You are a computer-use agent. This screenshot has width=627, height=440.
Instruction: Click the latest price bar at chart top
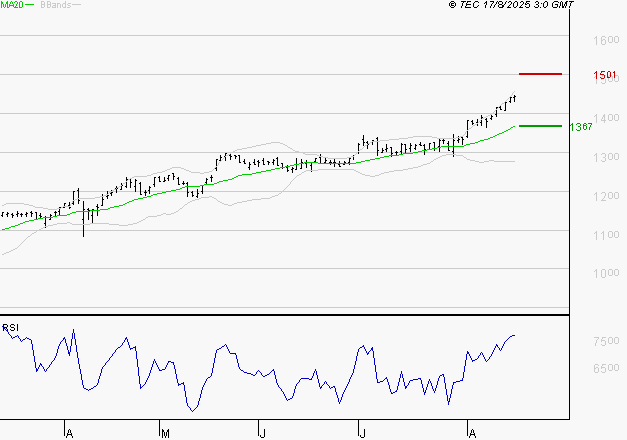pos(514,97)
